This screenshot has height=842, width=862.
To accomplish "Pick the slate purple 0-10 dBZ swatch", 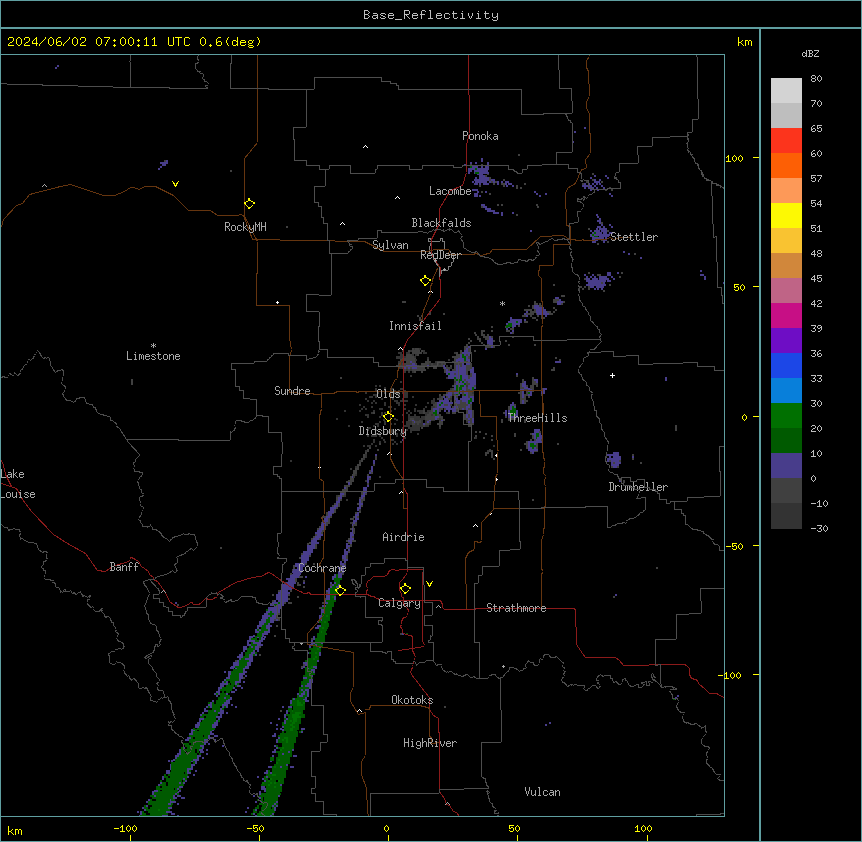I will [786, 466].
